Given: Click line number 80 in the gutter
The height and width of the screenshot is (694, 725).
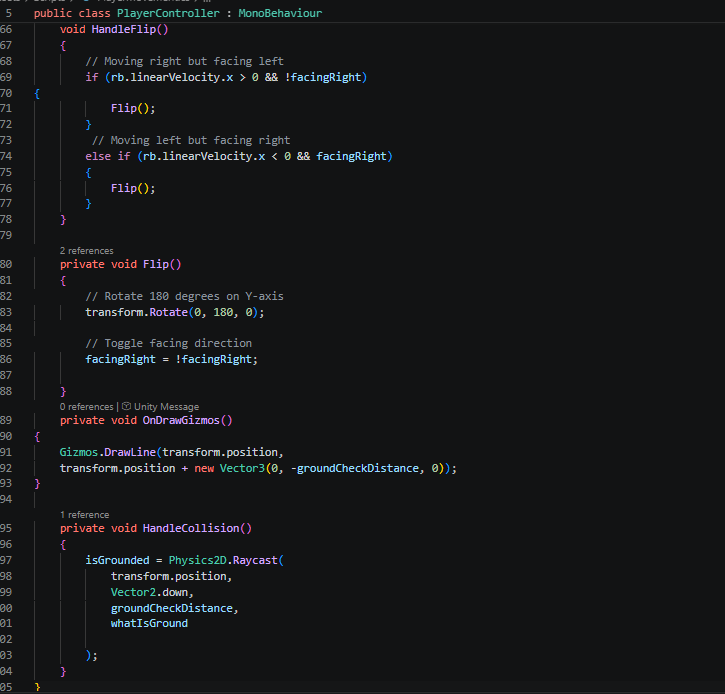Looking at the screenshot, I should 6,264.
